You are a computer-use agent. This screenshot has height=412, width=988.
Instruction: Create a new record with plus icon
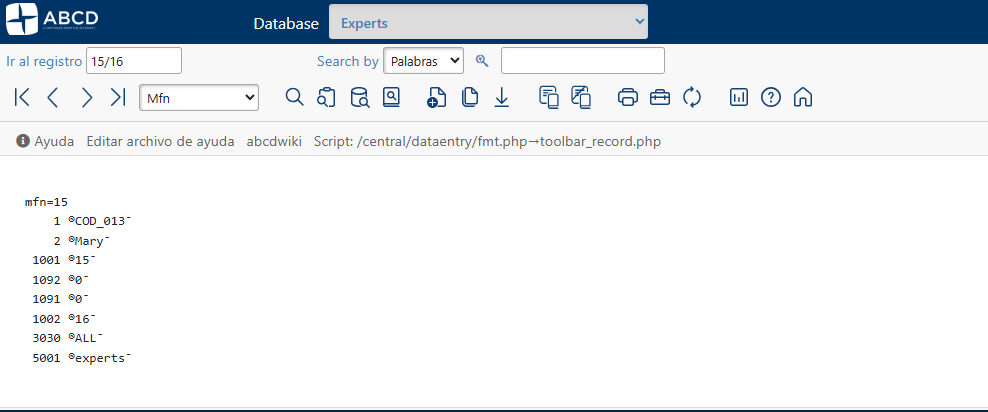pos(436,97)
